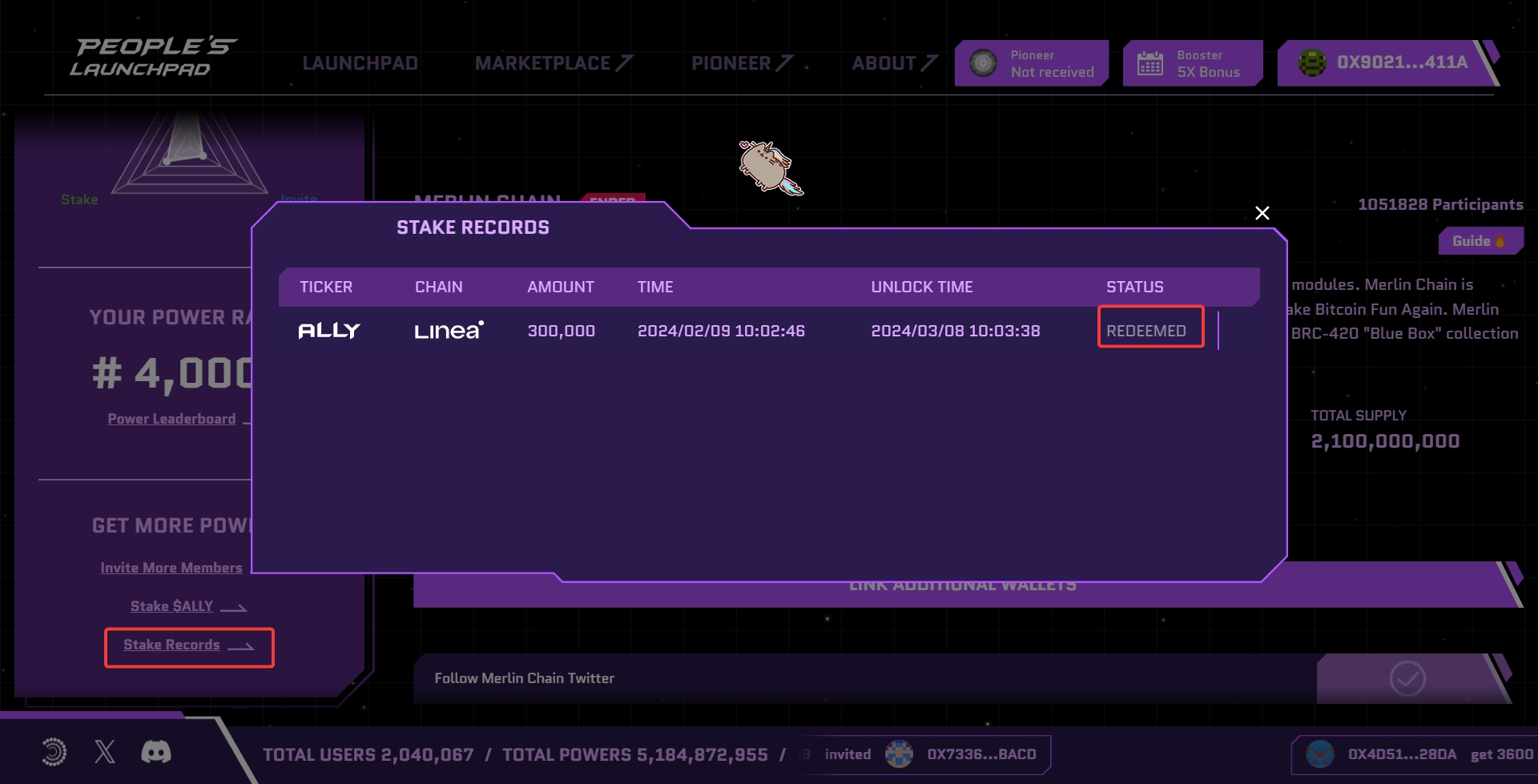The width and height of the screenshot is (1538, 784).
Task: Click the spiral logo icon in footer
Action: (x=54, y=752)
